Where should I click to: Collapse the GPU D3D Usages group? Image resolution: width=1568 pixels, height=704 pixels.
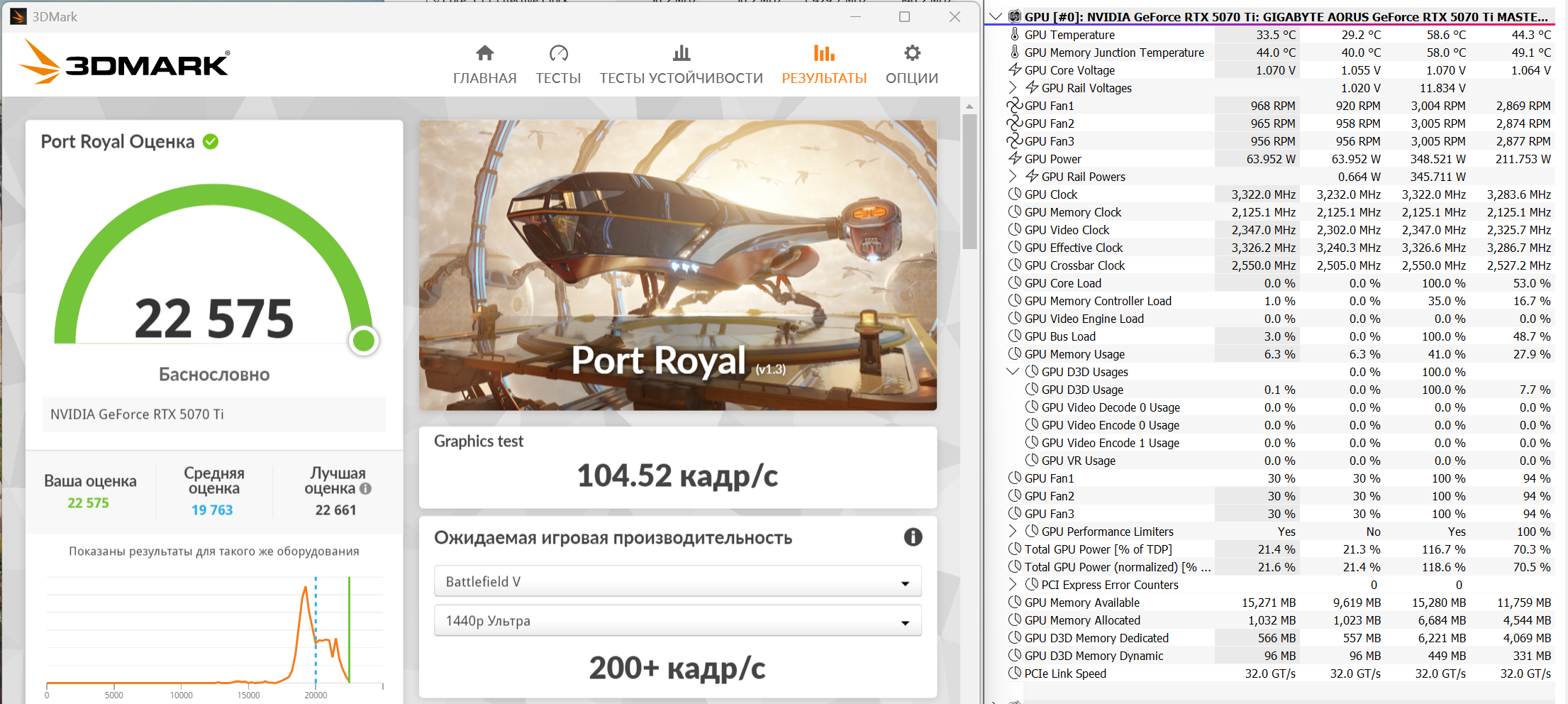1013,371
